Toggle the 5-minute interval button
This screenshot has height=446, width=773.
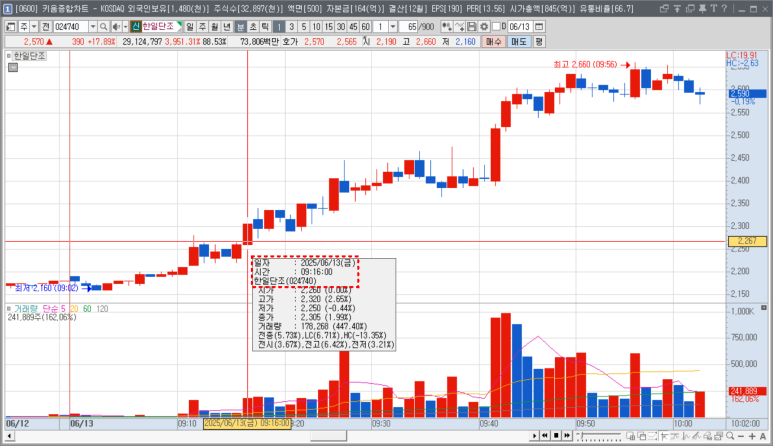[x=304, y=27]
